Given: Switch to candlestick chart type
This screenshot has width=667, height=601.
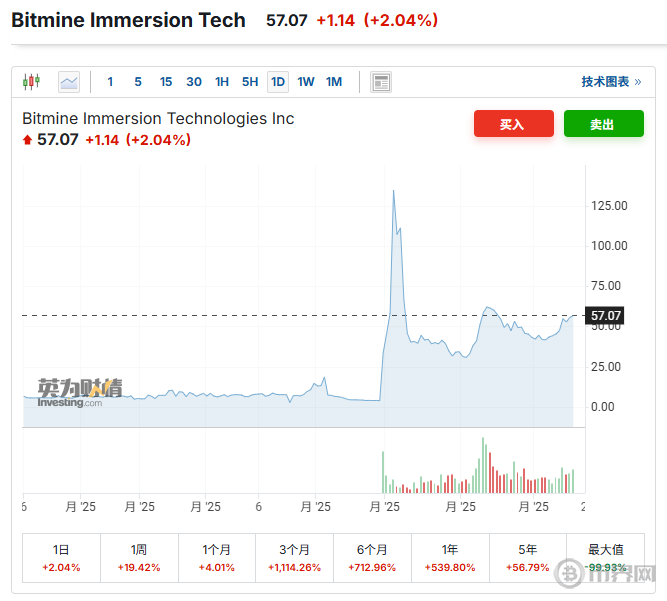Looking at the screenshot, I should (x=31, y=82).
